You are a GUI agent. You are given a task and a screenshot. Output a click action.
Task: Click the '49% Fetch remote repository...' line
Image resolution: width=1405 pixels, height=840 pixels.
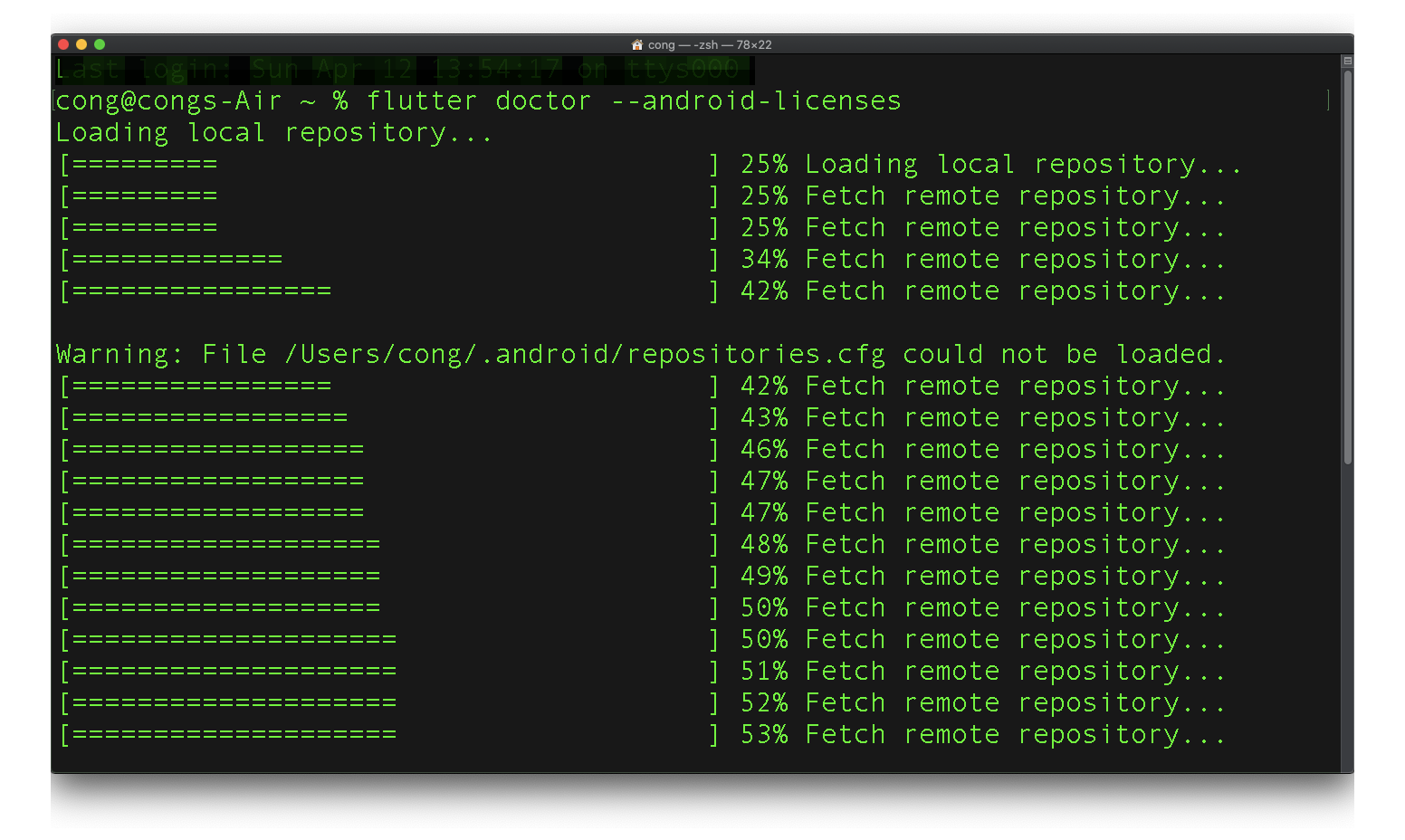tap(982, 576)
